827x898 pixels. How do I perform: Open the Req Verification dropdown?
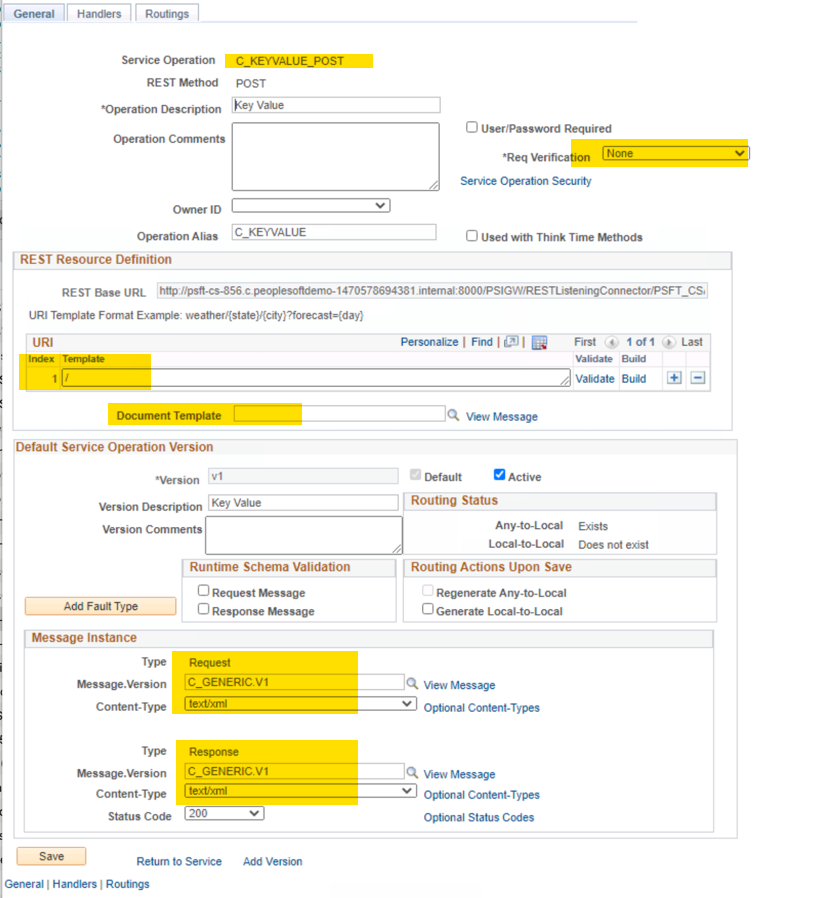click(740, 153)
